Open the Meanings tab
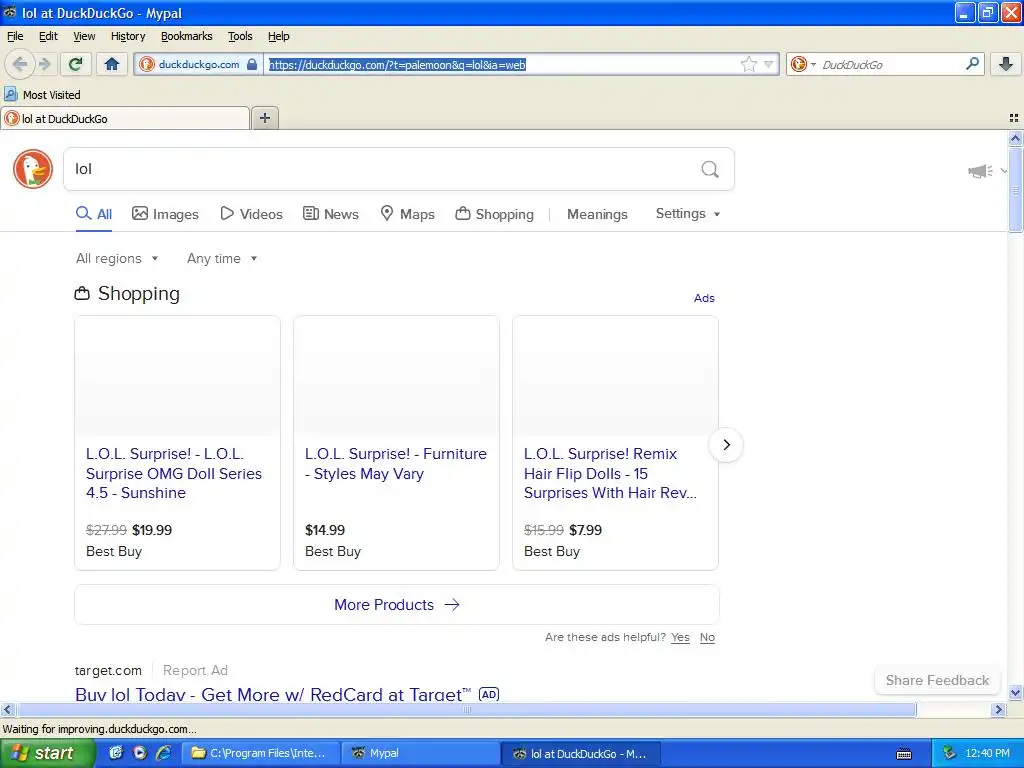 pos(597,214)
